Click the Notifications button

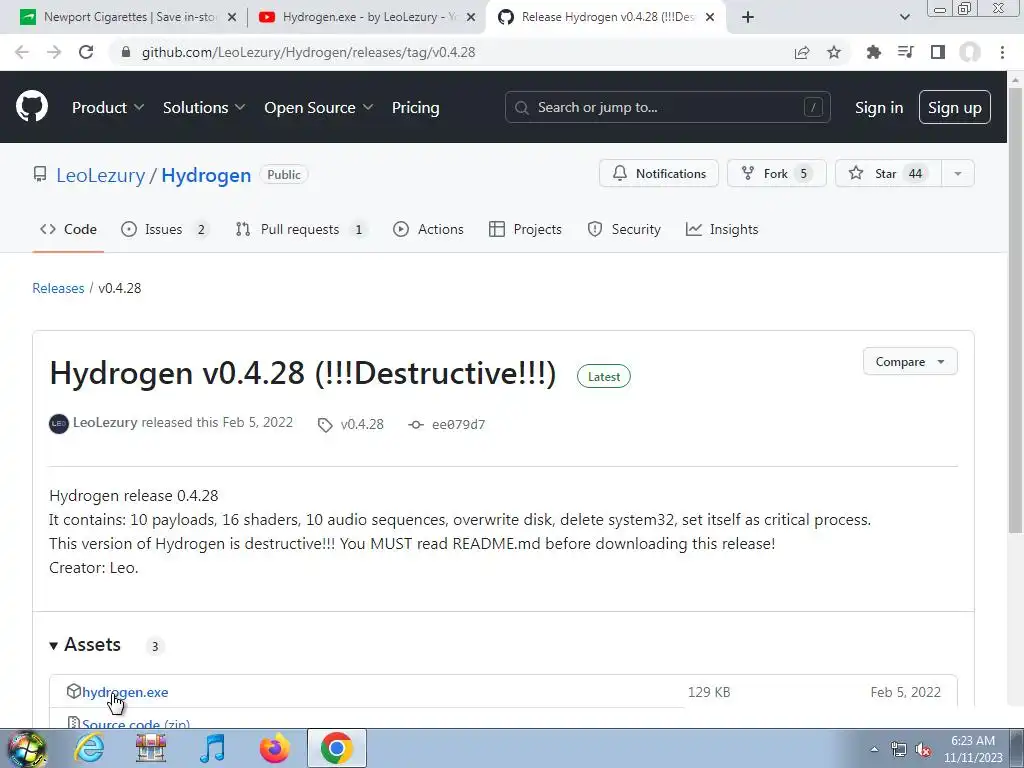659,174
